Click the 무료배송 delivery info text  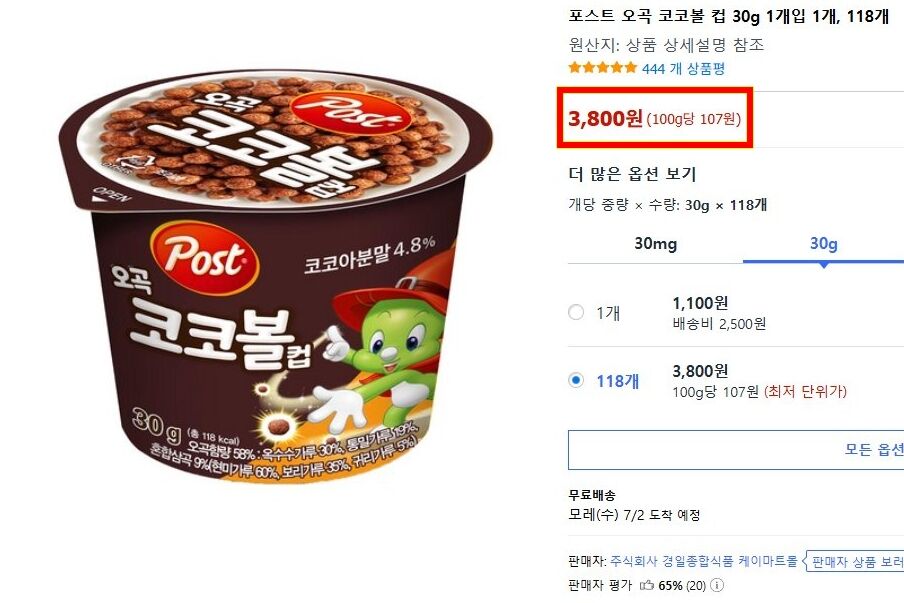tap(592, 495)
